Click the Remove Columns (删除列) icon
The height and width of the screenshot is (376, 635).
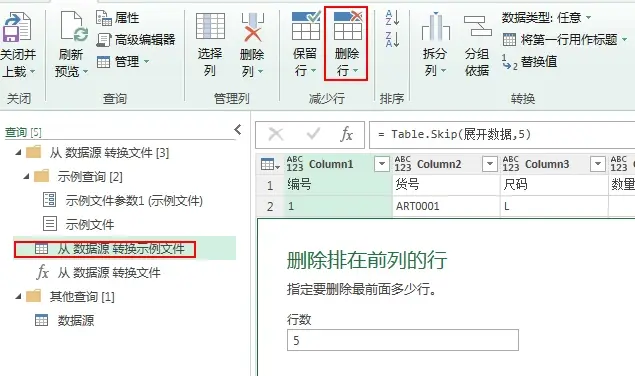click(252, 28)
